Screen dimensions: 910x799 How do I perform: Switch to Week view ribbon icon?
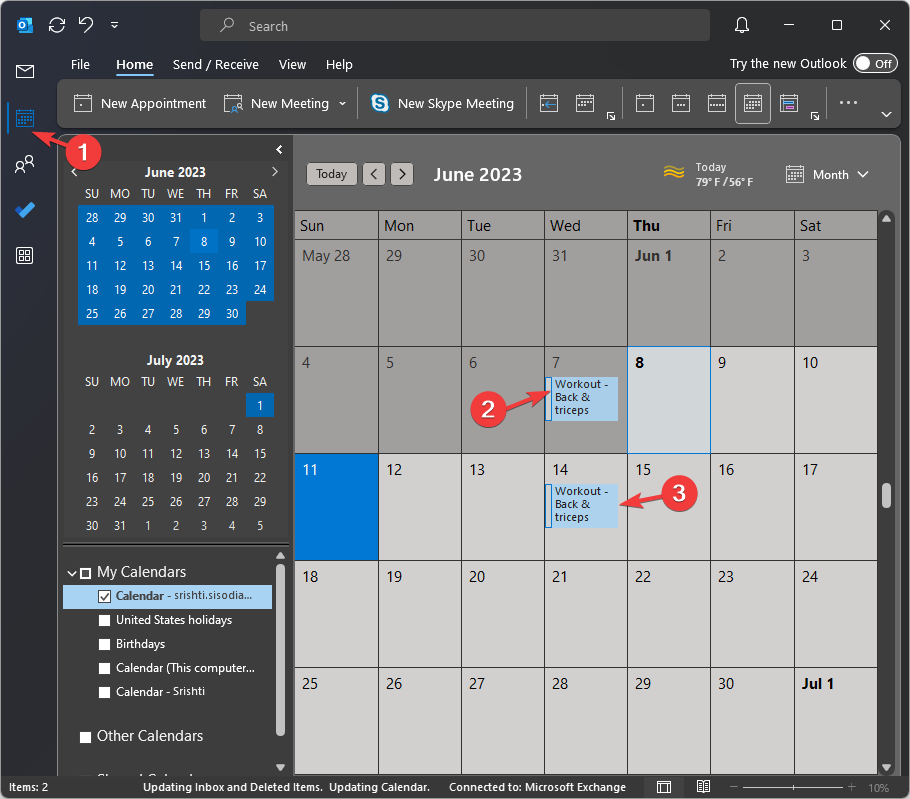717,104
